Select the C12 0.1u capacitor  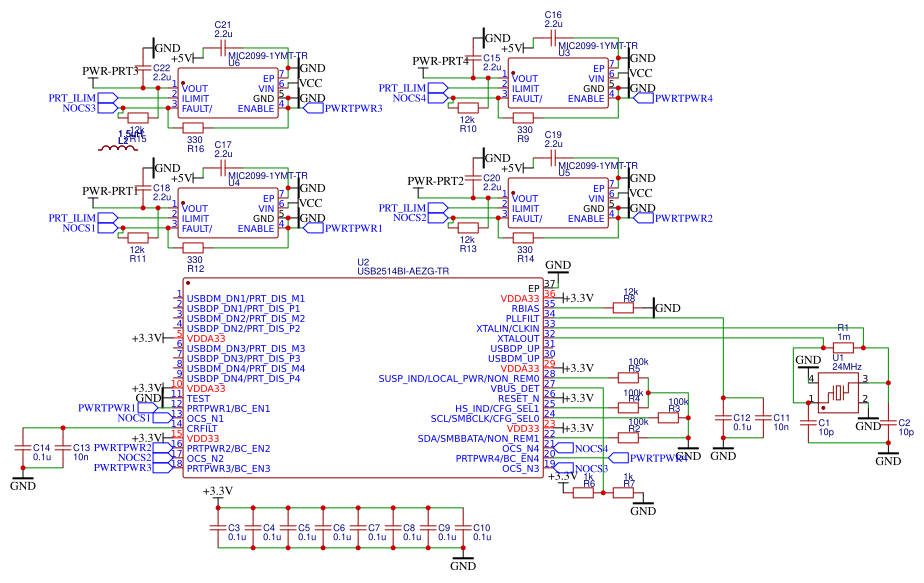coord(723,418)
